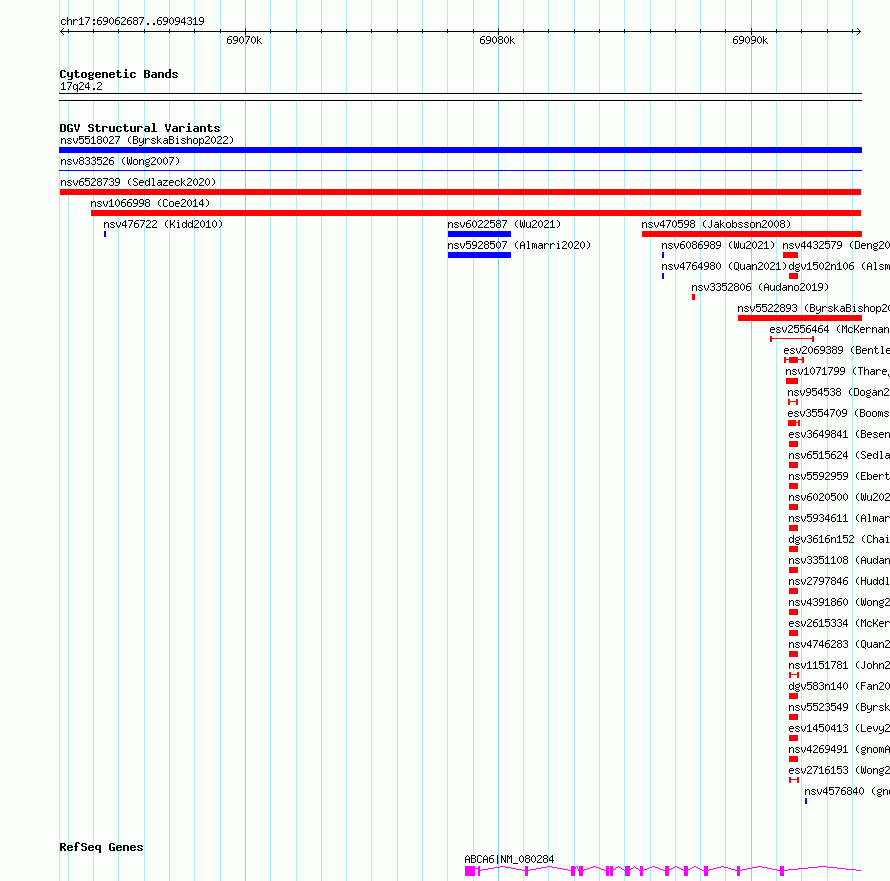The height and width of the screenshot is (881, 890).
Task: Click the blue bar under nsv5928507 (Almarri2020)
Action: pos(479,255)
